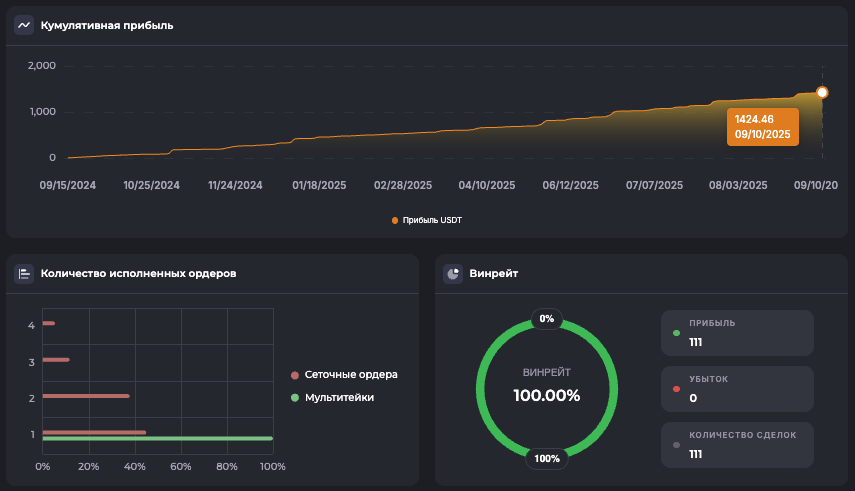Select the УБЫТОК 0 stat card

tap(737, 389)
